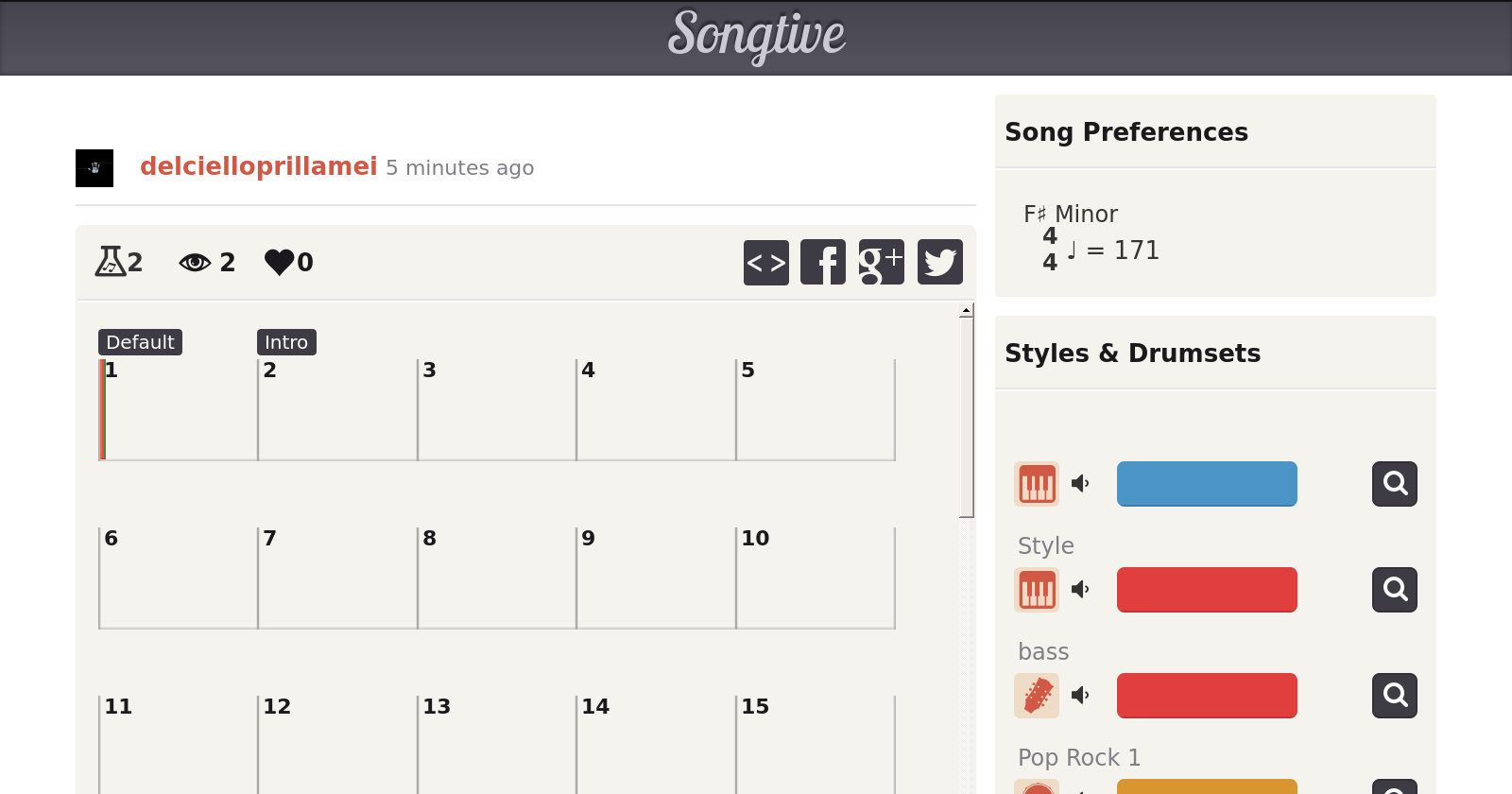Click the remix flask icon

click(111, 262)
